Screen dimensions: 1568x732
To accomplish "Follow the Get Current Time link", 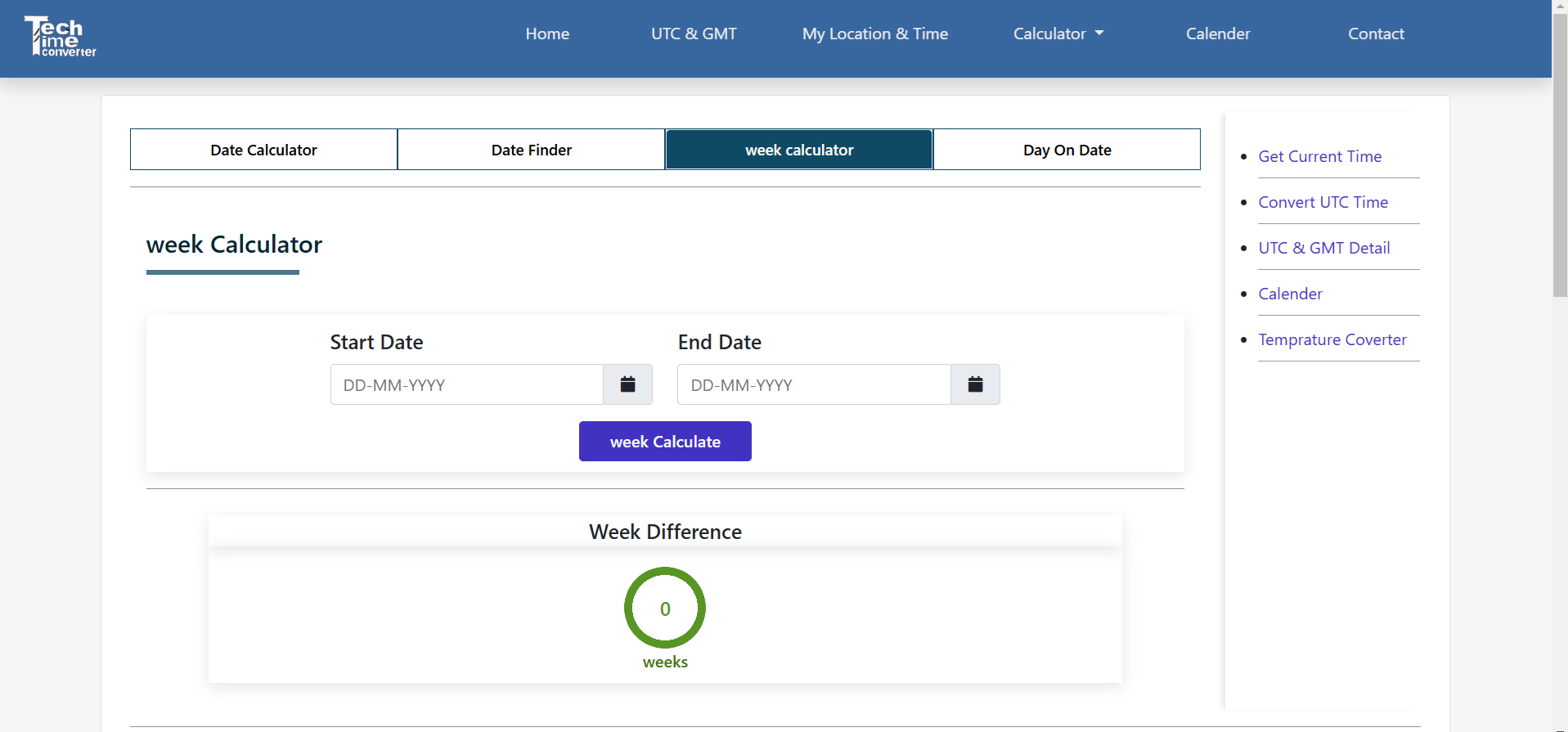I will 1319,156.
